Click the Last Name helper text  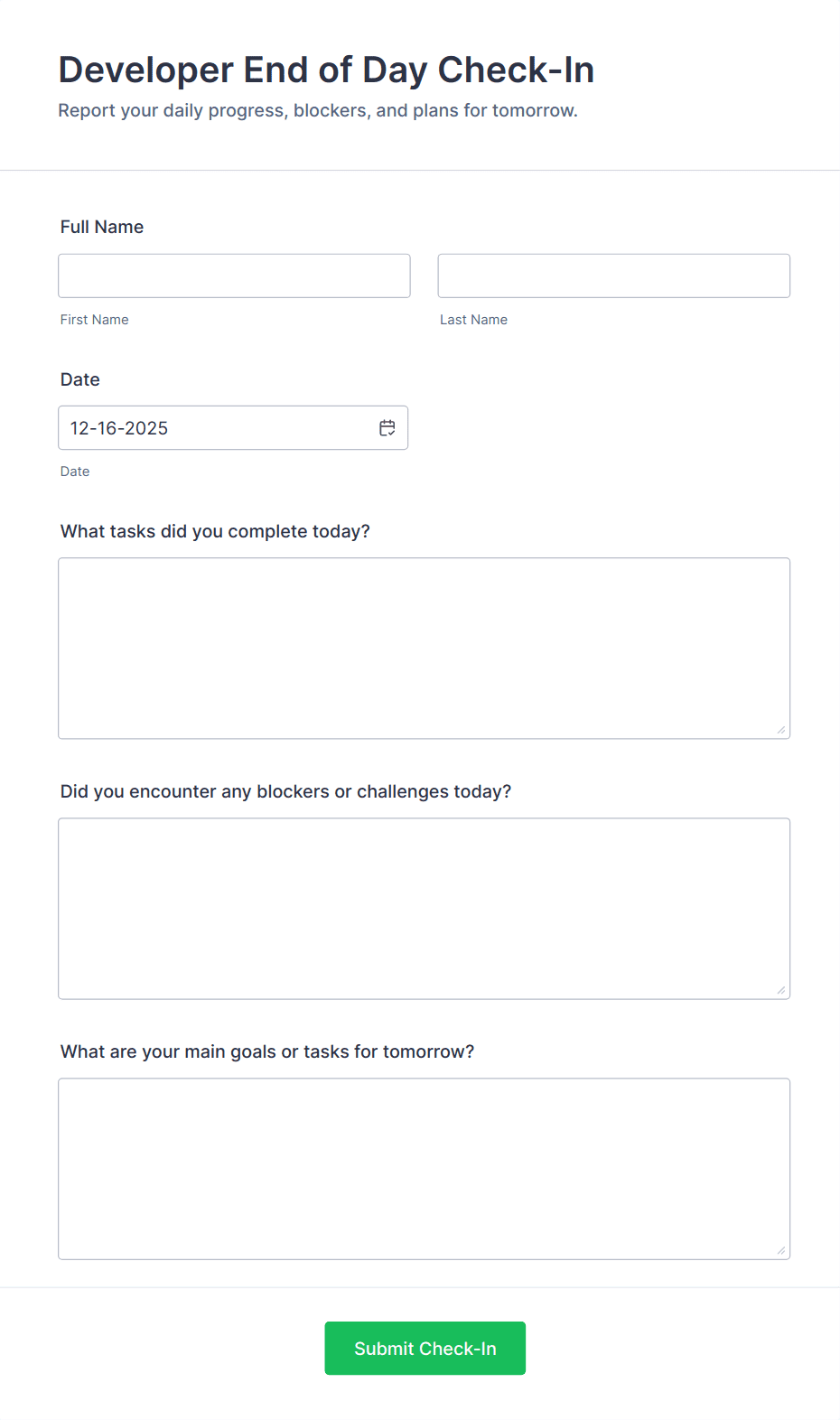[473, 319]
